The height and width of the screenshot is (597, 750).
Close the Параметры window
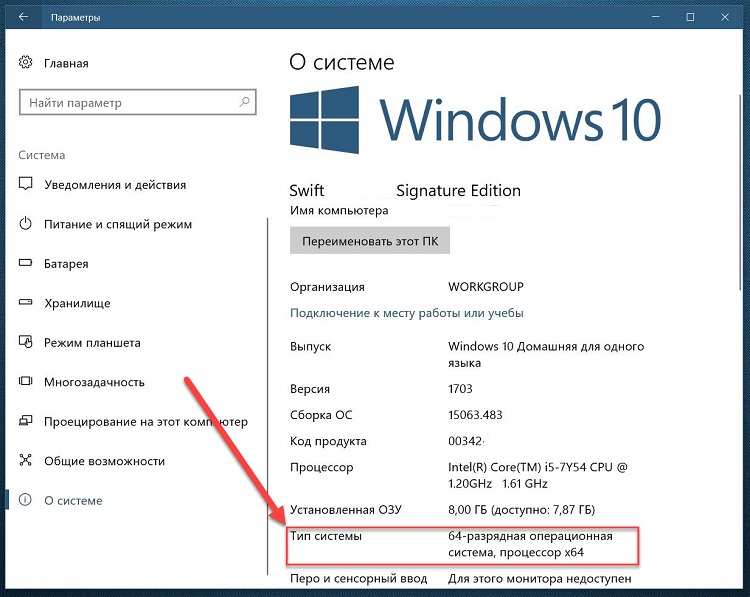(725, 17)
